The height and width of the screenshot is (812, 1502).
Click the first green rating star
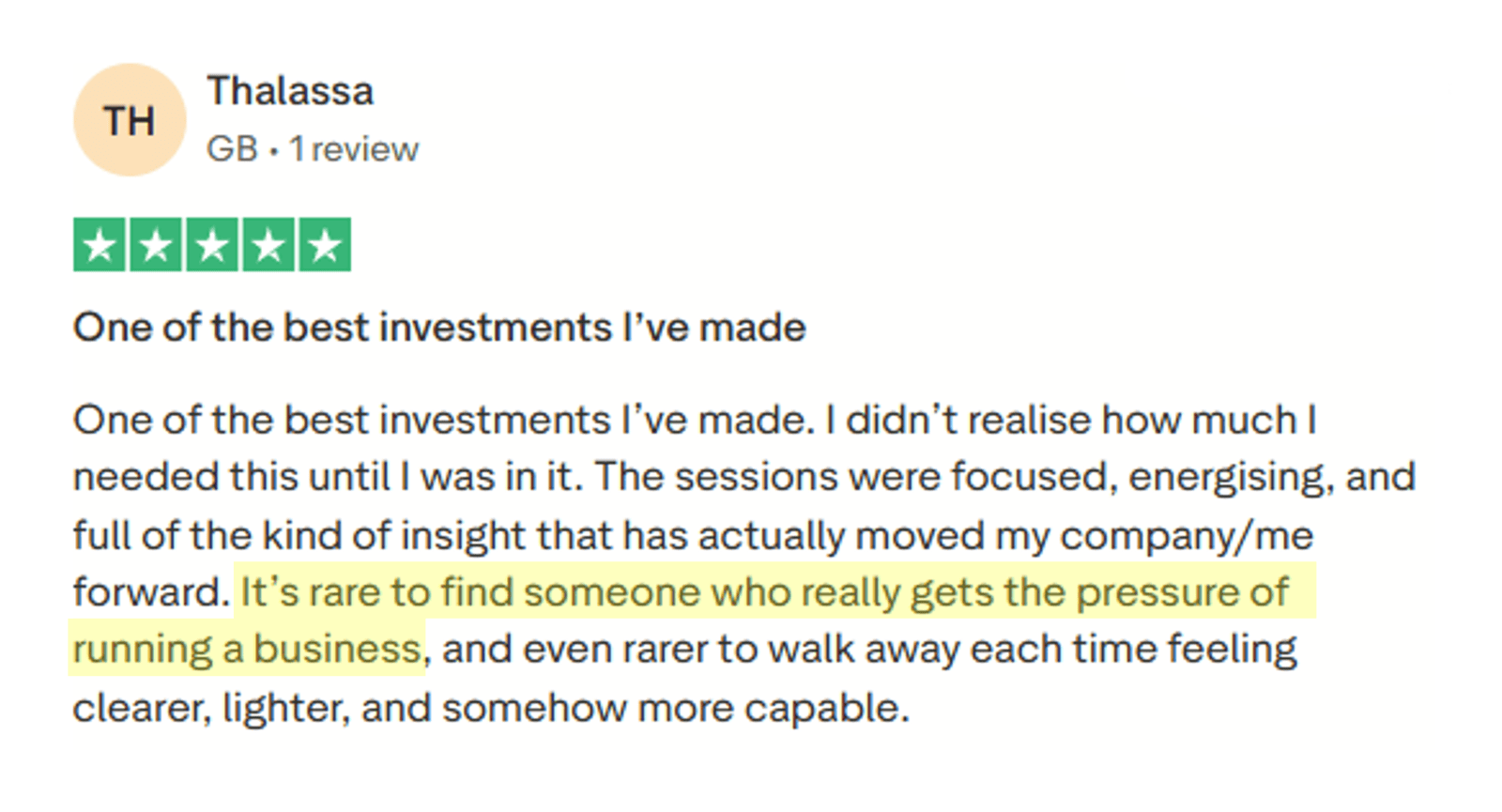[x=100, y=245]
